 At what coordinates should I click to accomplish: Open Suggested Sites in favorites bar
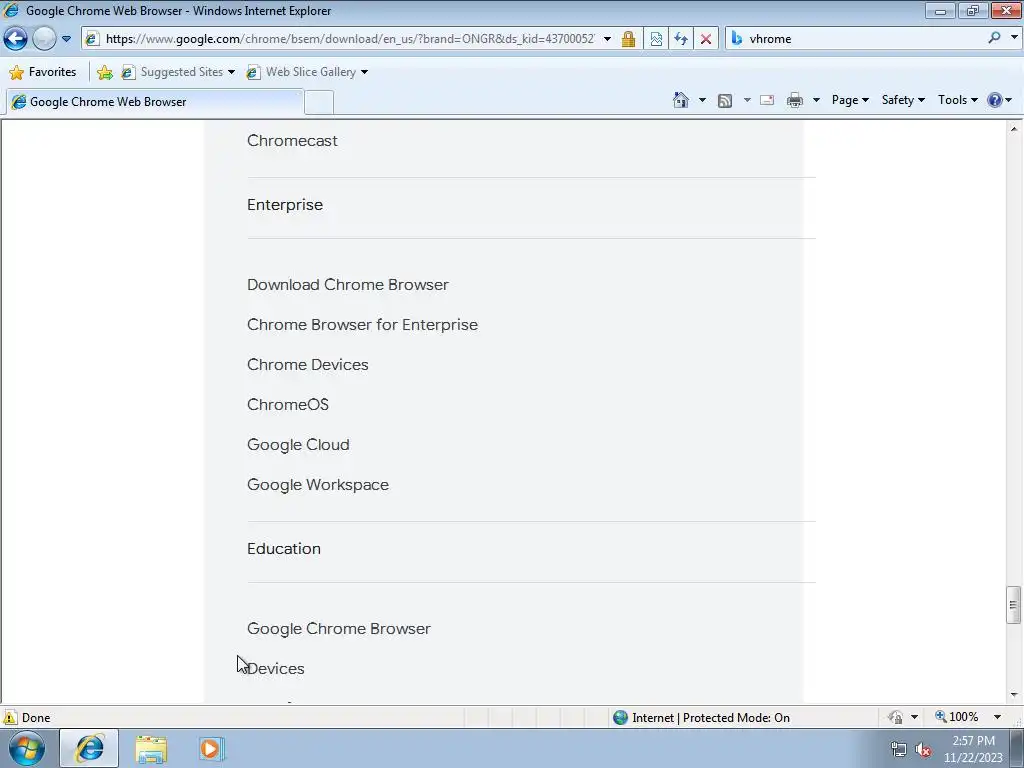(178, 72)
